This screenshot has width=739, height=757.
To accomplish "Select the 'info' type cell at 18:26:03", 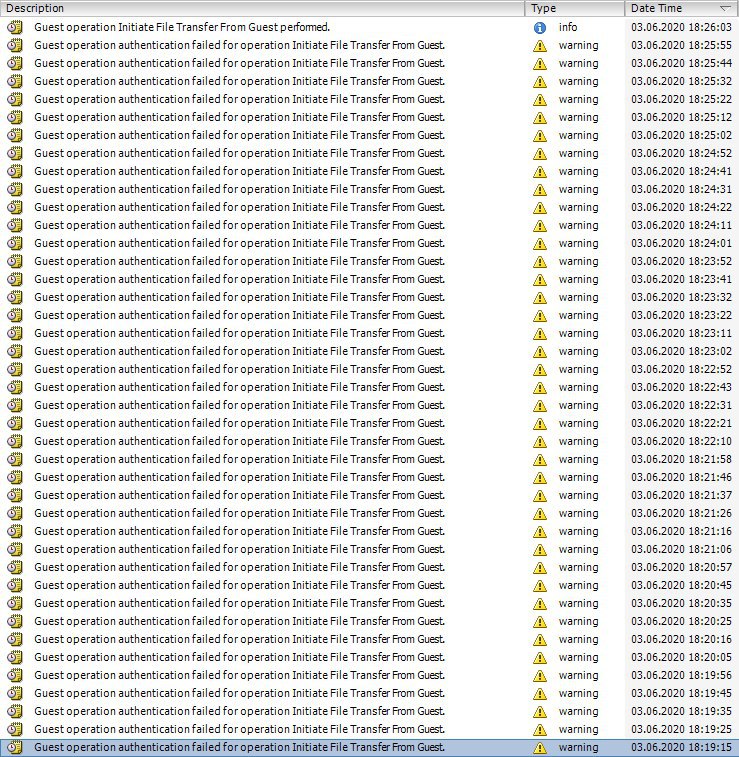I will (568, 27).
